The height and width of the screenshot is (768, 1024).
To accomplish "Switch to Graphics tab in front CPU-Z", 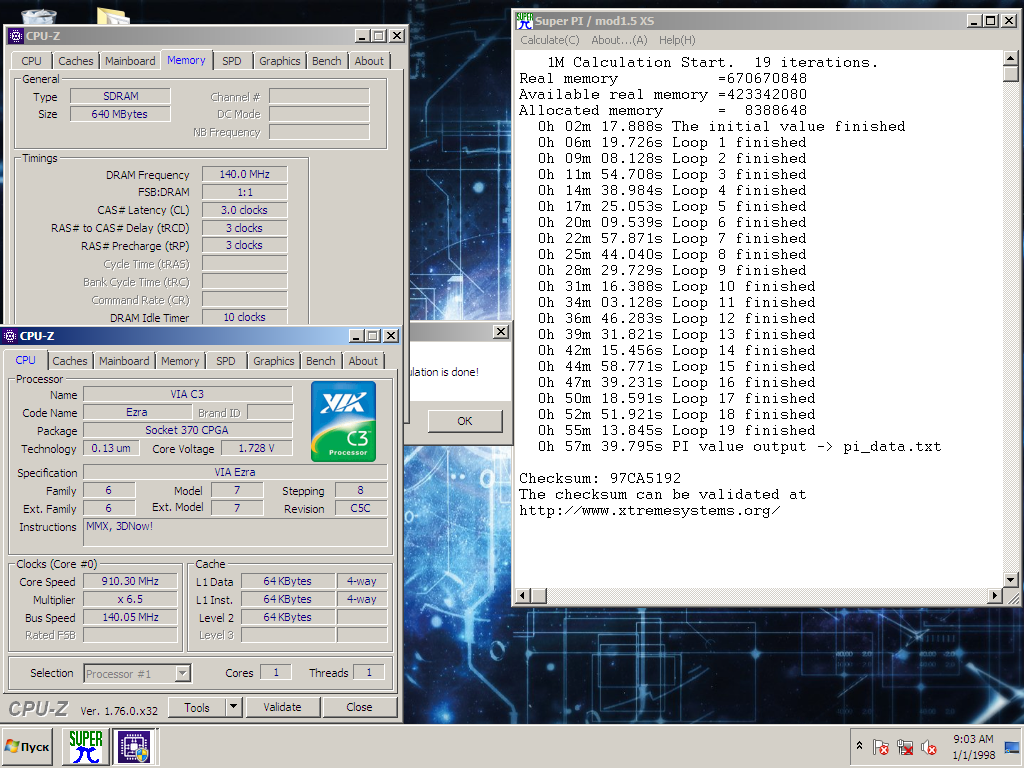I will tap(274, 361).
